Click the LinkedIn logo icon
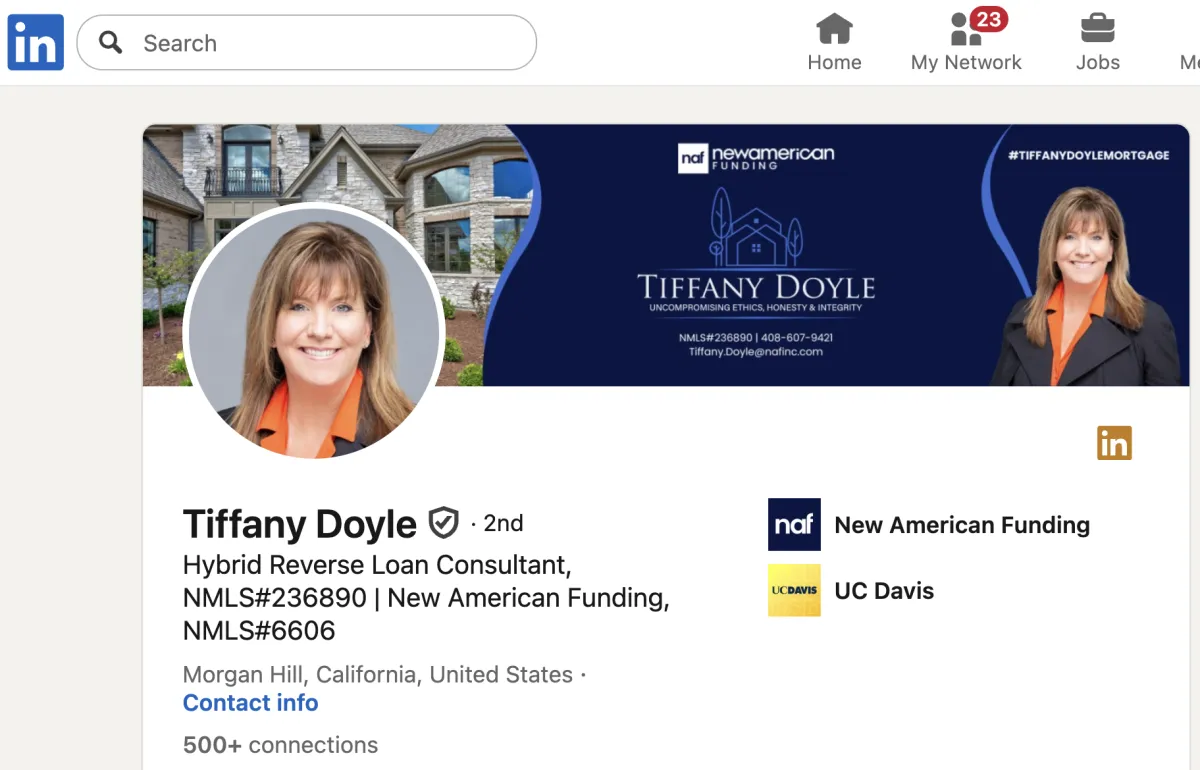This screenshot has height=770, width=1200. click(x=36, y=43)
